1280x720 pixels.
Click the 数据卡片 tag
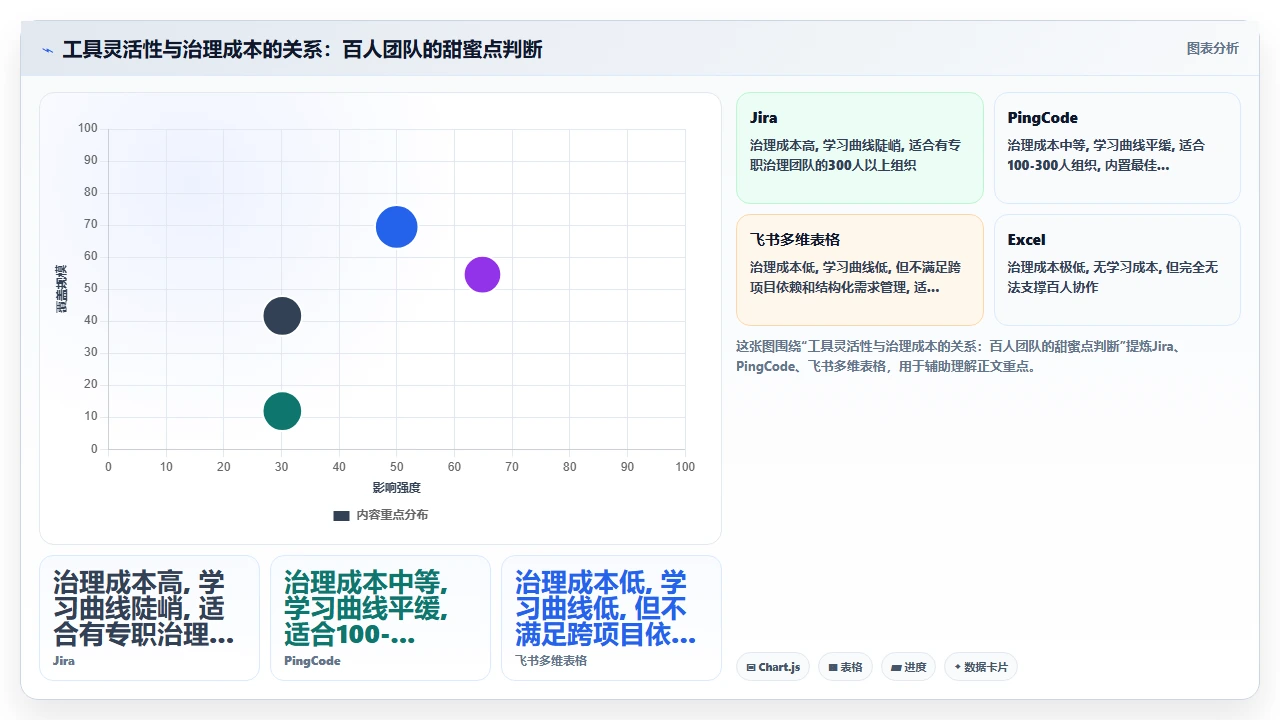click(980, 667)
